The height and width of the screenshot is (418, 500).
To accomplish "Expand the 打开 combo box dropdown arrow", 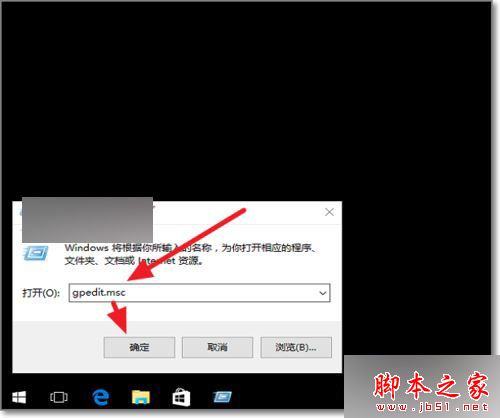I will coord(322,293).
